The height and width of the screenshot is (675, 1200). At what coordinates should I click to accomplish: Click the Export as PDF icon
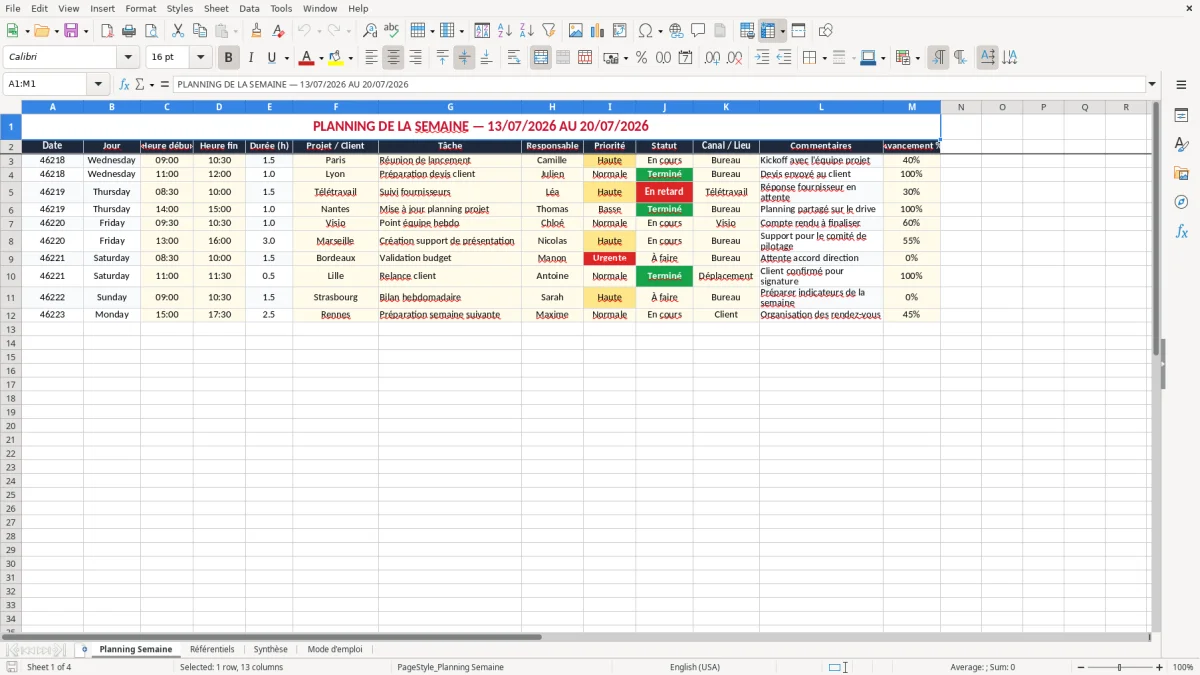point(107,31)
